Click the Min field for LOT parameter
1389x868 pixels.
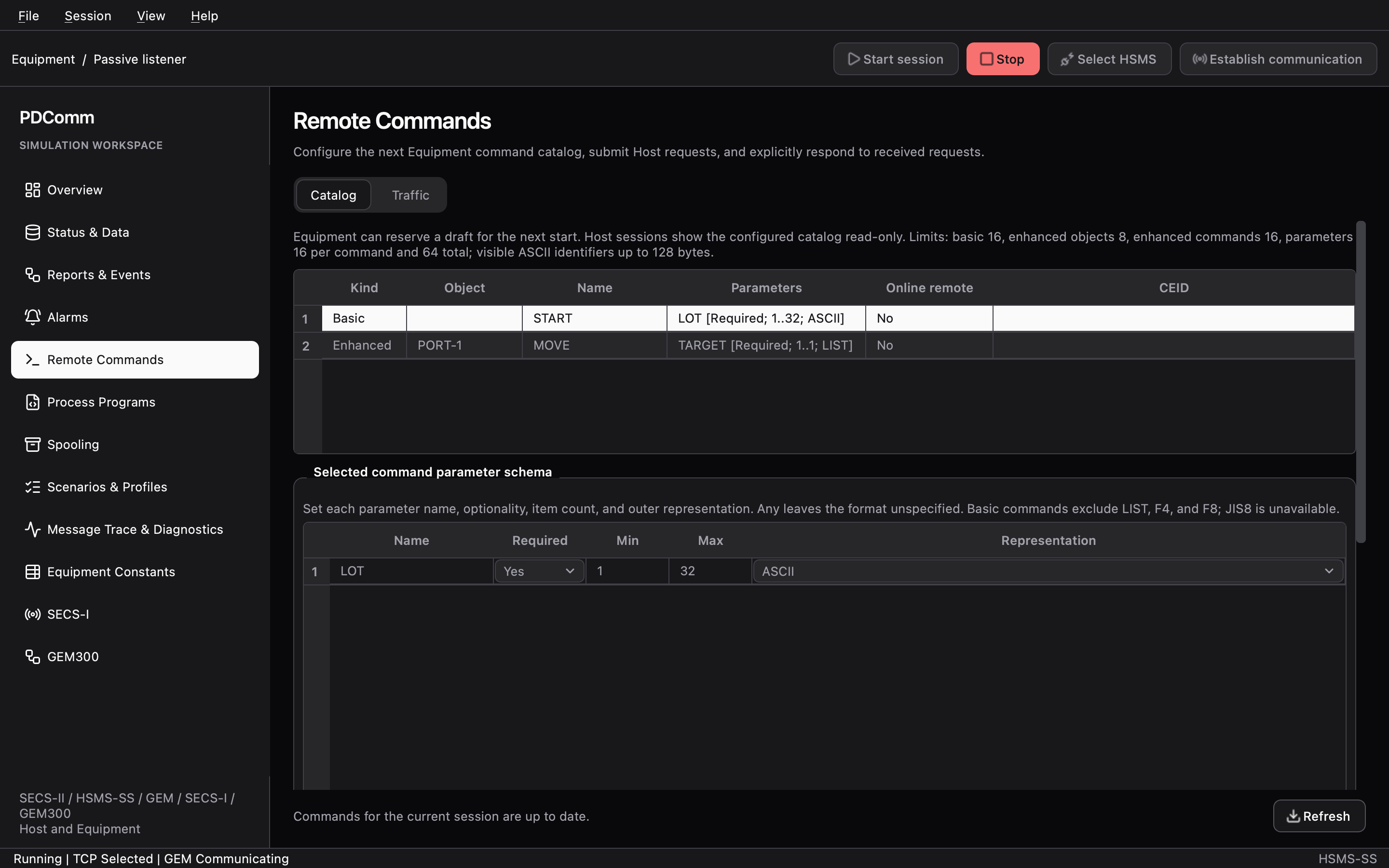click(627, 571)
